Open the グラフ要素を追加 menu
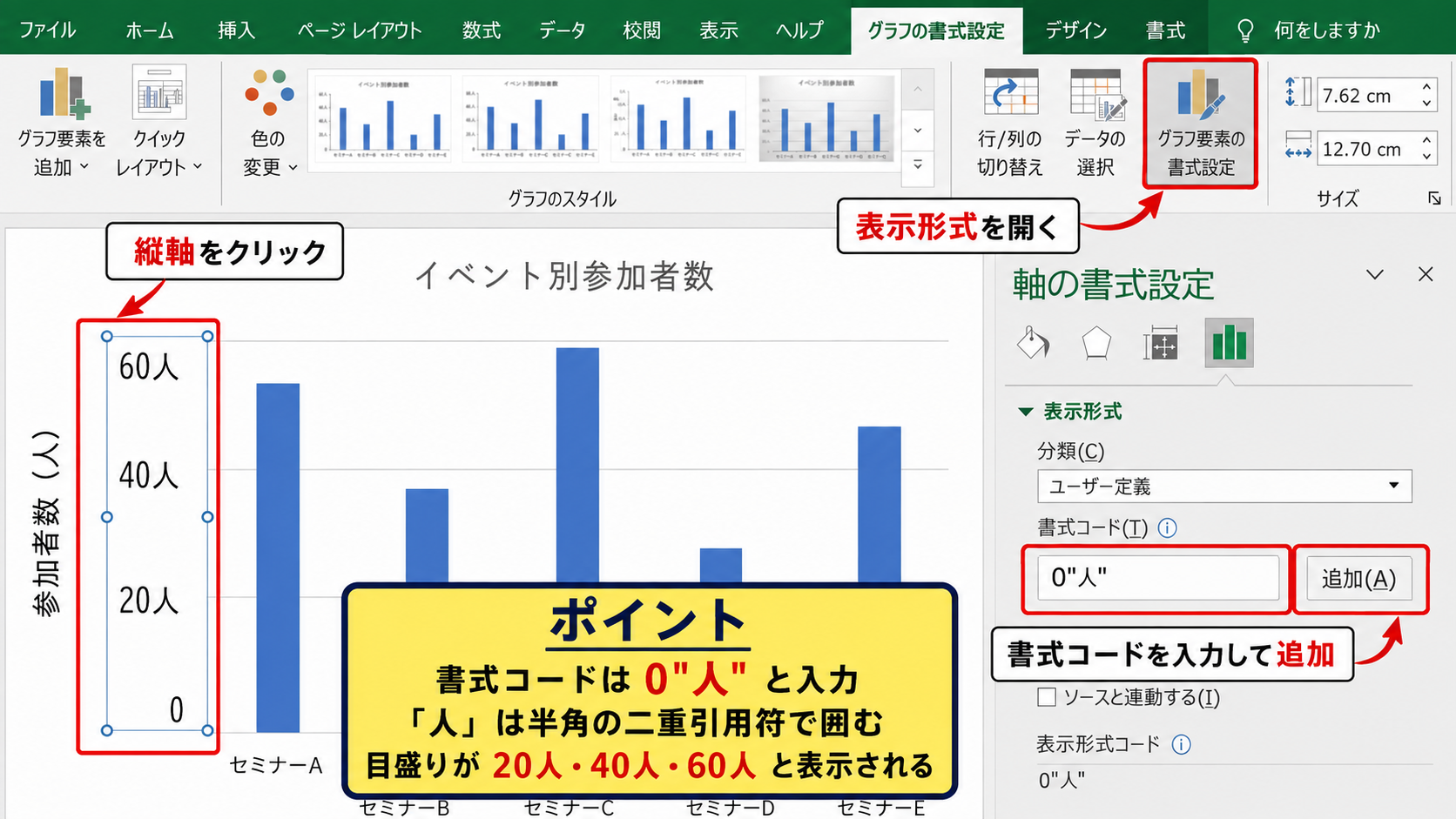1456x819 pixels. tap(62, 123)
